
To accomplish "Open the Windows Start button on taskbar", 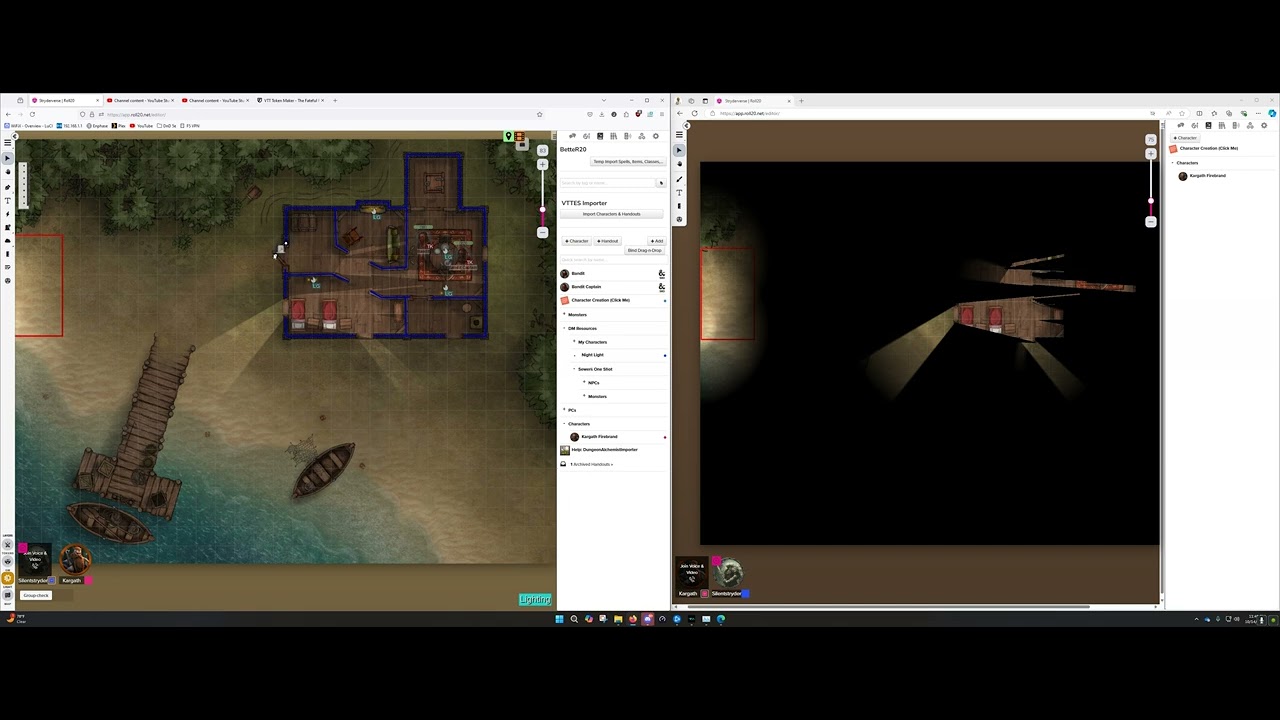I will click(x=559, y=619).
